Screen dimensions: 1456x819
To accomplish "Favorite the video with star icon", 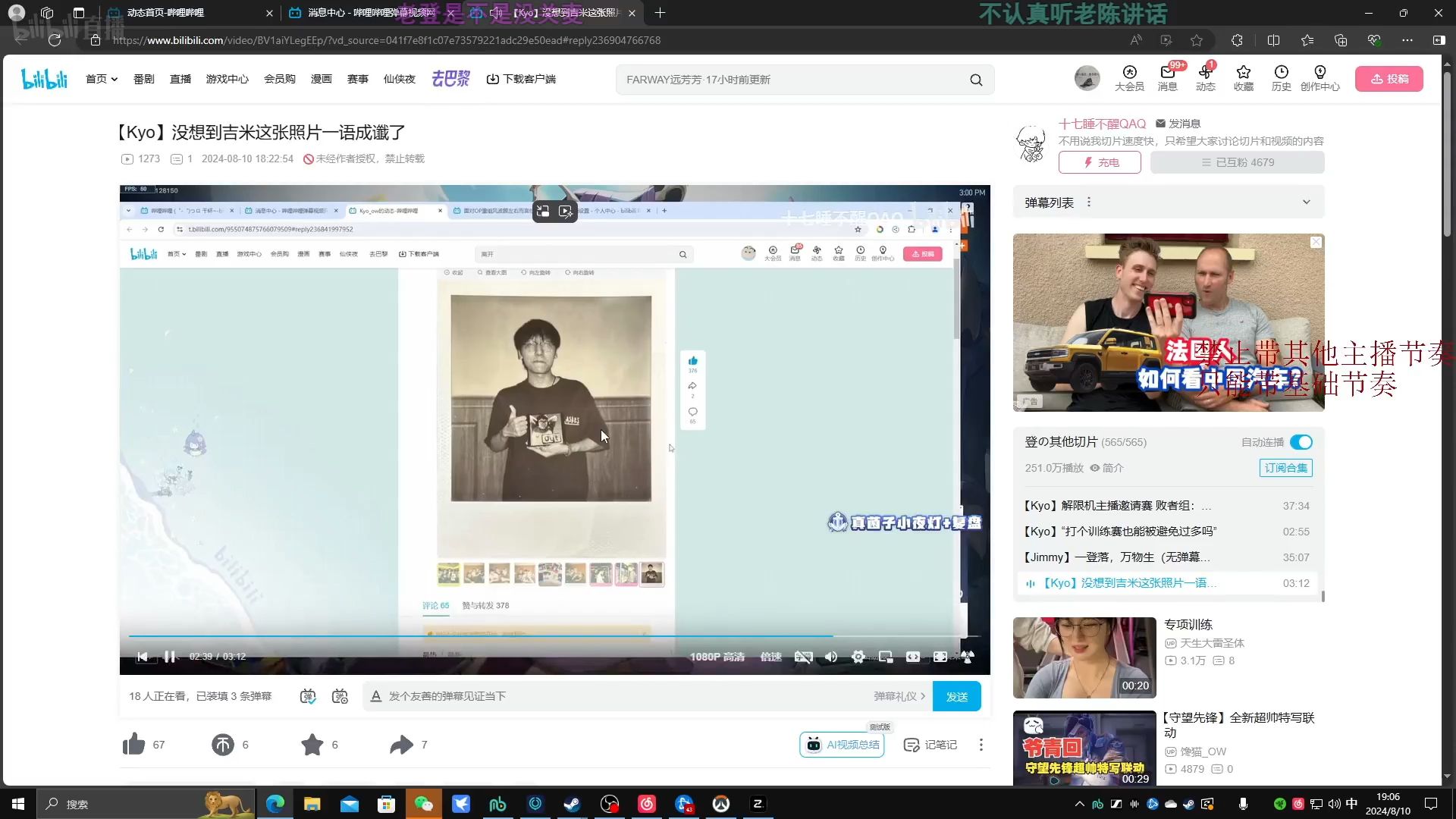I will (x=312, y=745).
